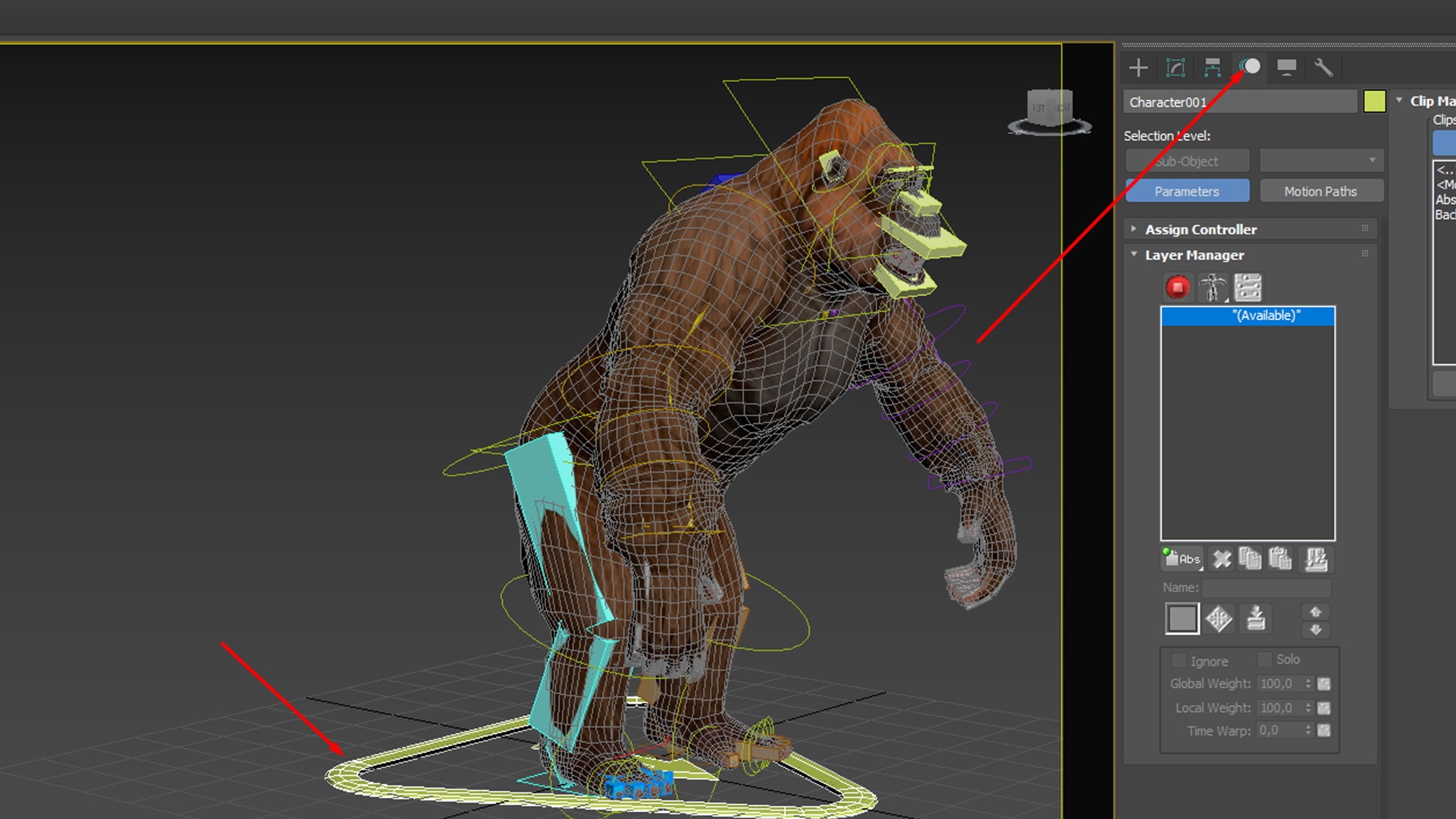Open the Motion command panel tab

click(1250, 67)
